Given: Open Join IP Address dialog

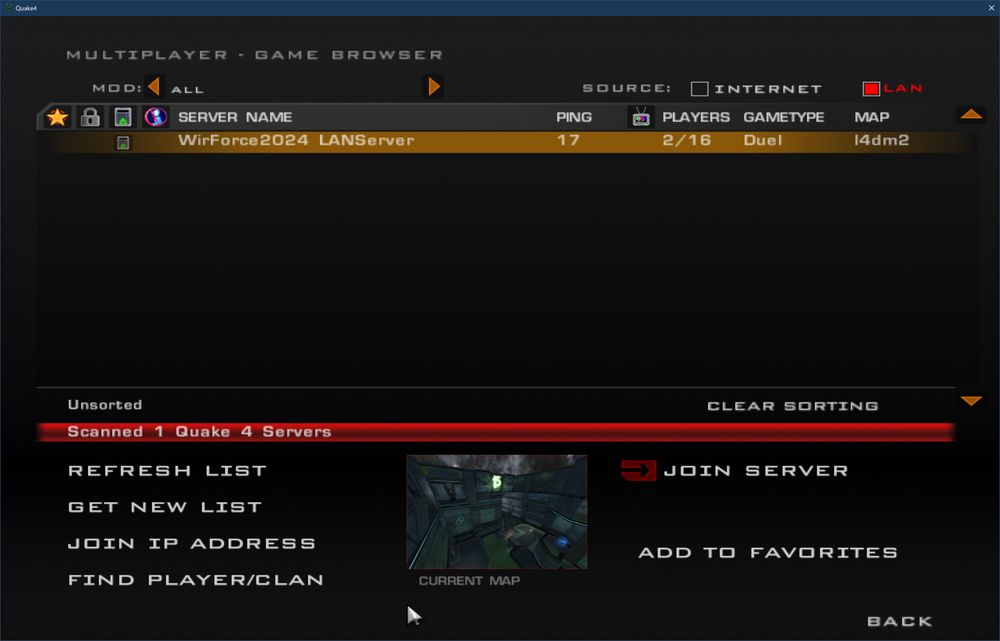Looking at the screenshot, I should point(191,543).
